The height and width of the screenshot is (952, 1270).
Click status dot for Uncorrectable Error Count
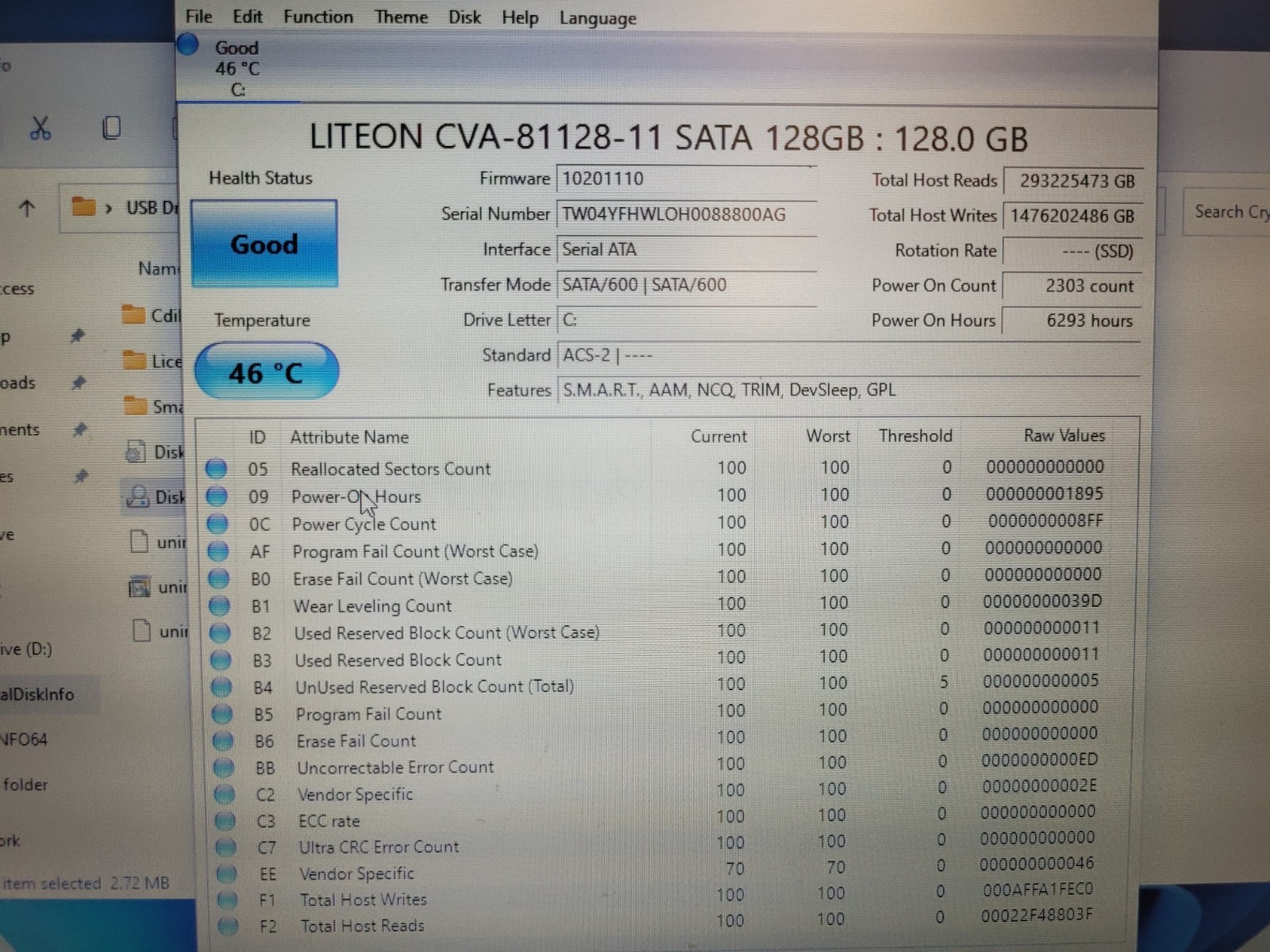[224, 768]
